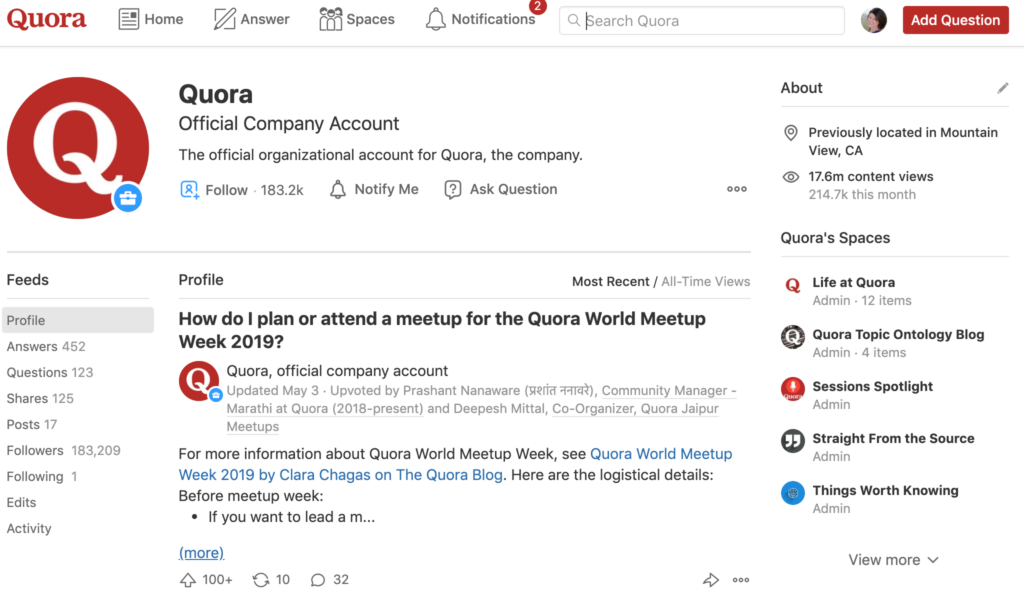Click Things Worth Knowing globe icon
The width and height of the screenshot is (1024, 594).
[x=793, y=493]
